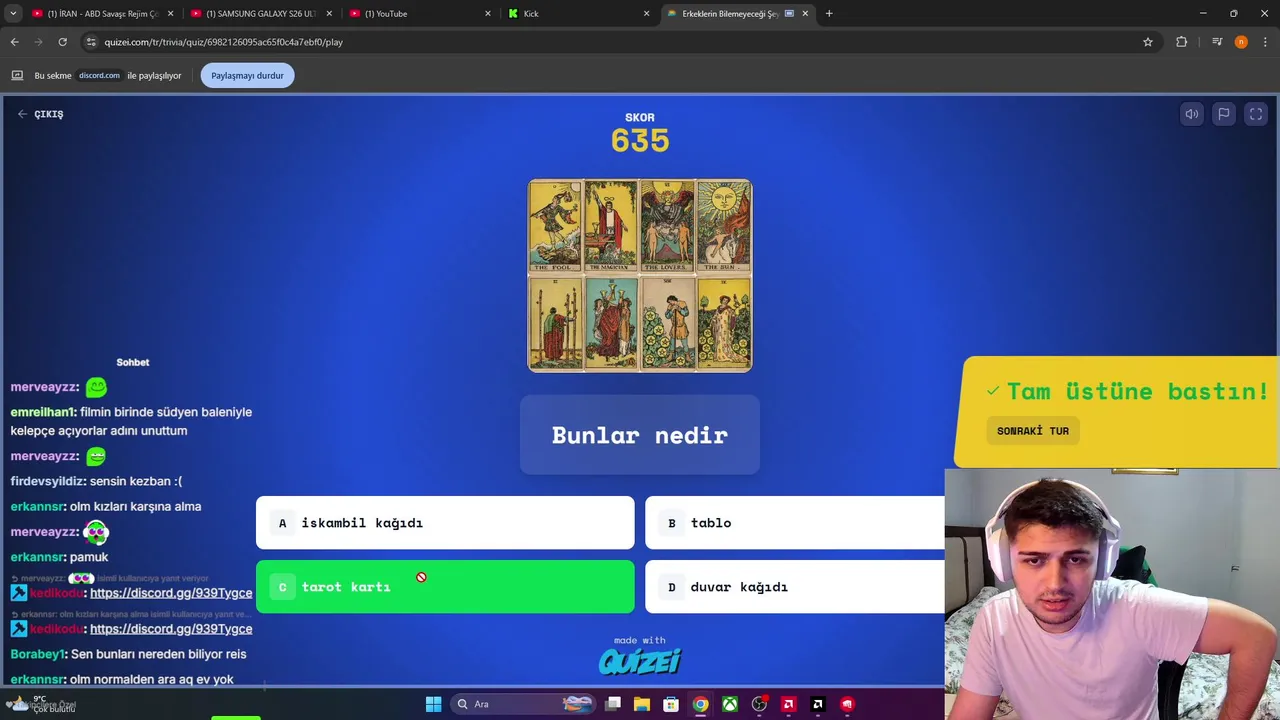This screenshot has width=1280, height=720.
Task: Open the OBS icon on the taskbar
Action: [759, 704]
